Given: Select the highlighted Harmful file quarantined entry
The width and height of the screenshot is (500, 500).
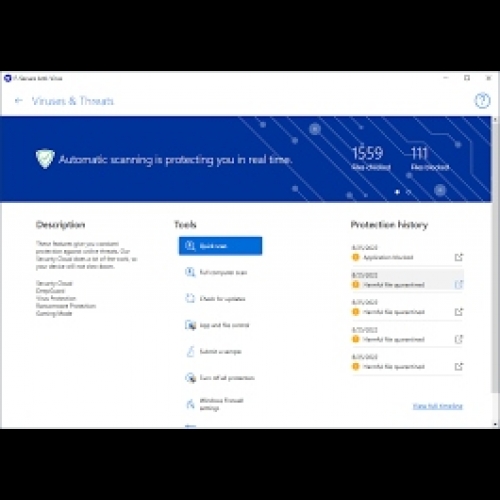Looking at the screenshot, I should tap(407, 280).
